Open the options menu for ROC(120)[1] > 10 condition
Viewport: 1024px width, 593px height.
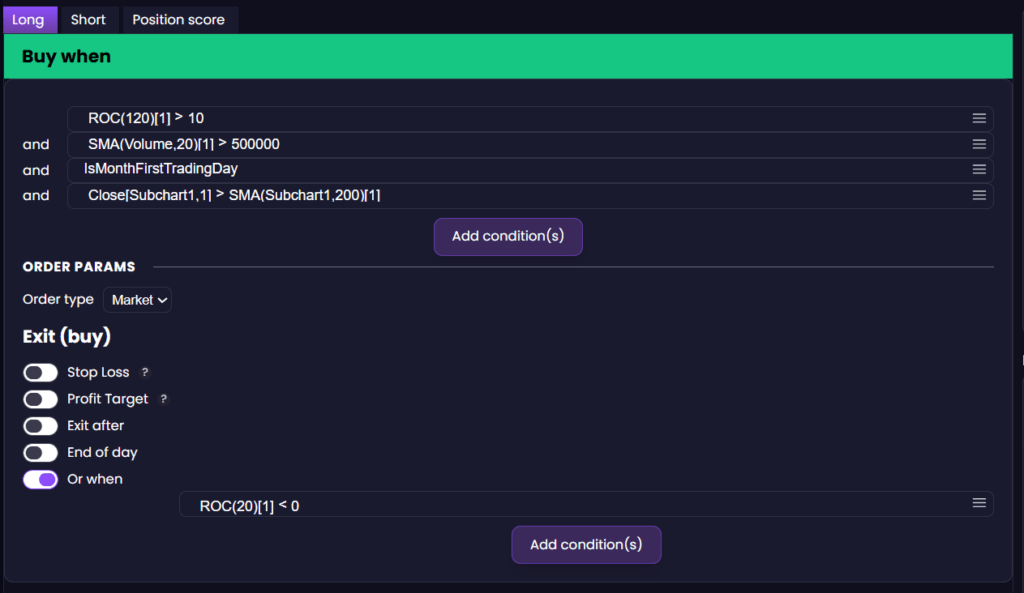click(x=979, y=118)
